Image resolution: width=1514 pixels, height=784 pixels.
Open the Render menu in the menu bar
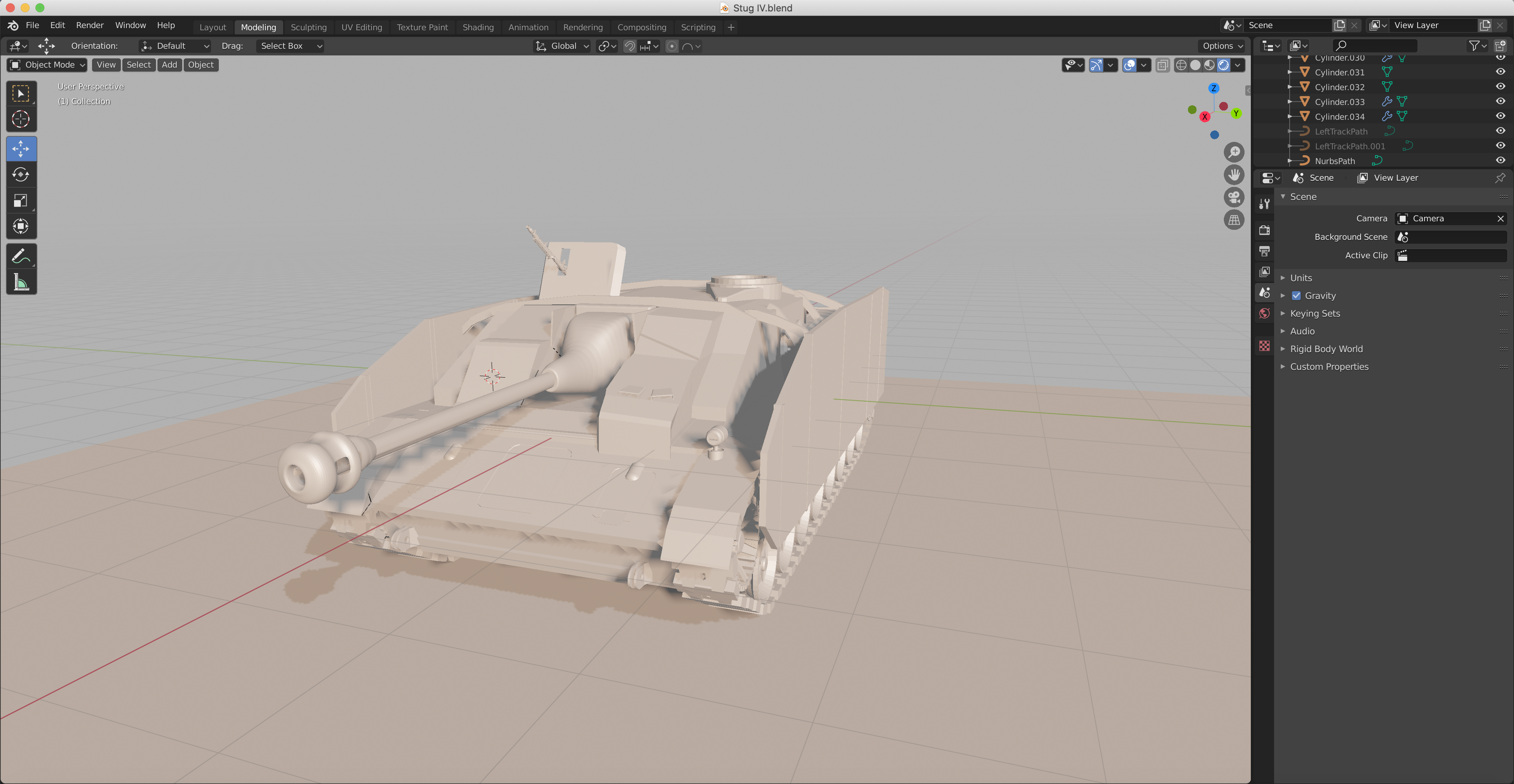pyautogui.click(x=89, y=25)
